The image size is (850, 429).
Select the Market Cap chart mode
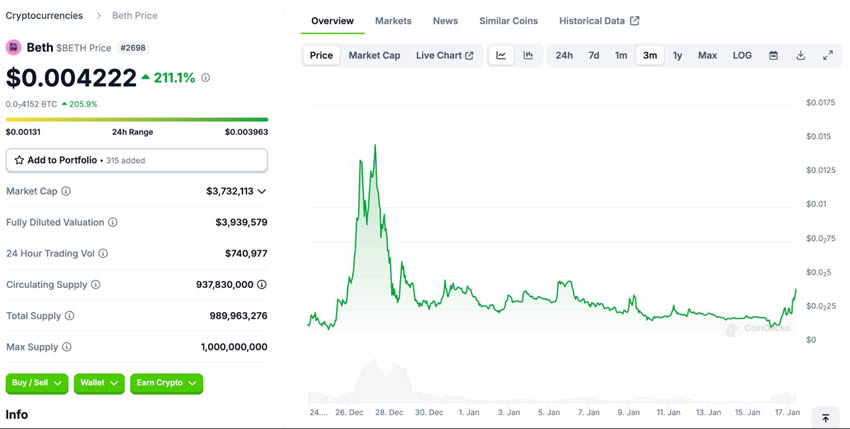(x=374, y=55)
